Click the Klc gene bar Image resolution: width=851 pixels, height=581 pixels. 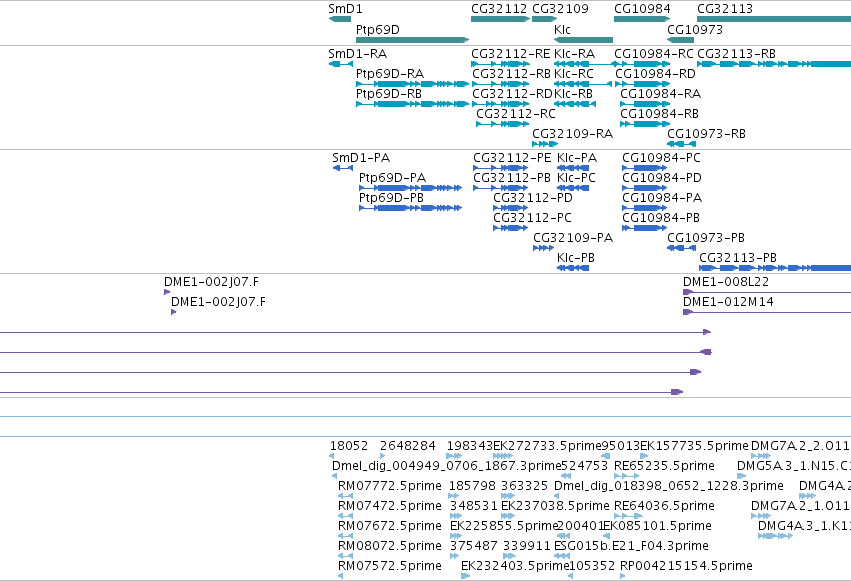pos(583,40)
